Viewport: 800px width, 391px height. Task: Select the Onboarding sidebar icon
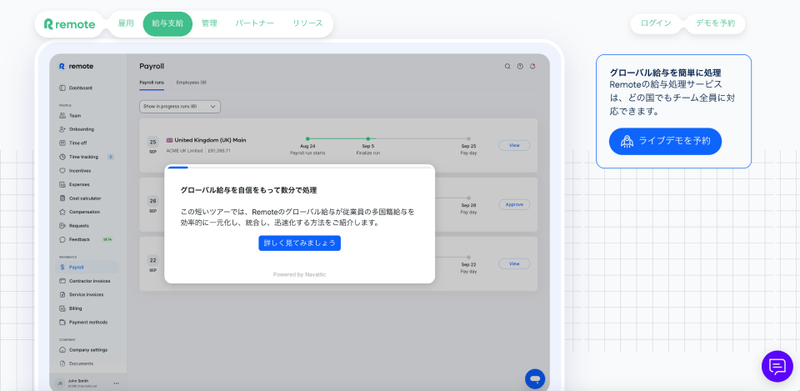tap(62, 129)
